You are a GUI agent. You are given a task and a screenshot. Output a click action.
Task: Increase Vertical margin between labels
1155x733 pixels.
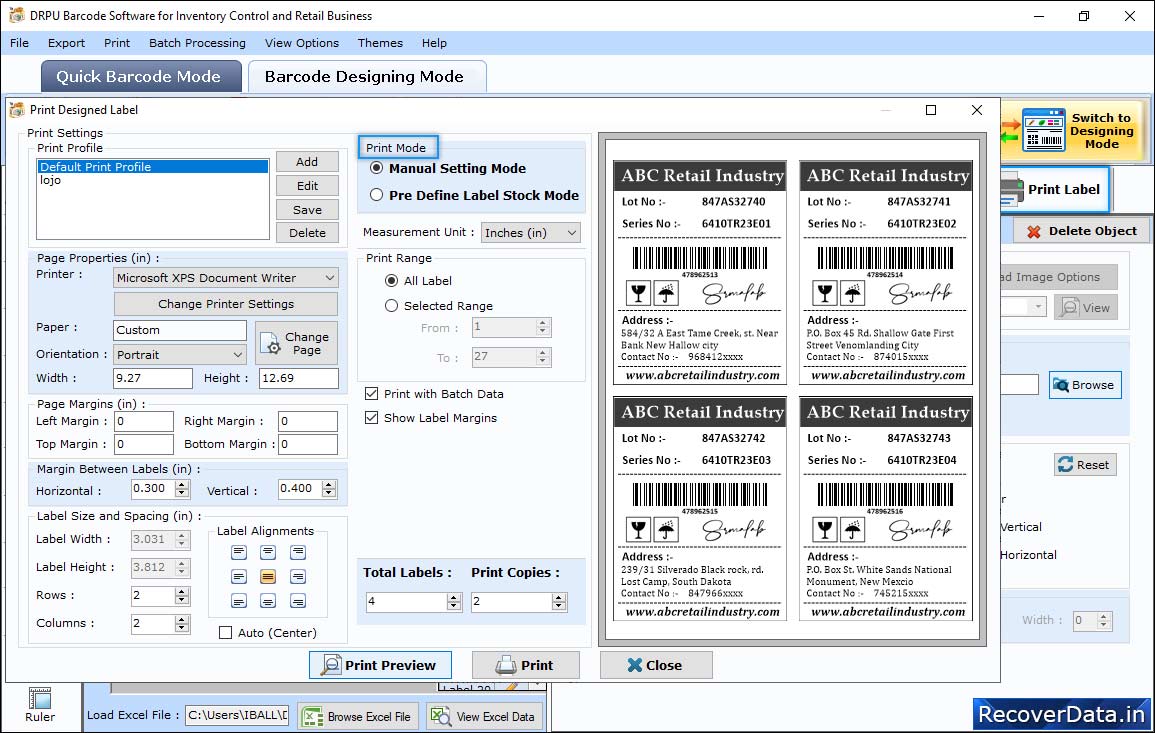point(329,484)
